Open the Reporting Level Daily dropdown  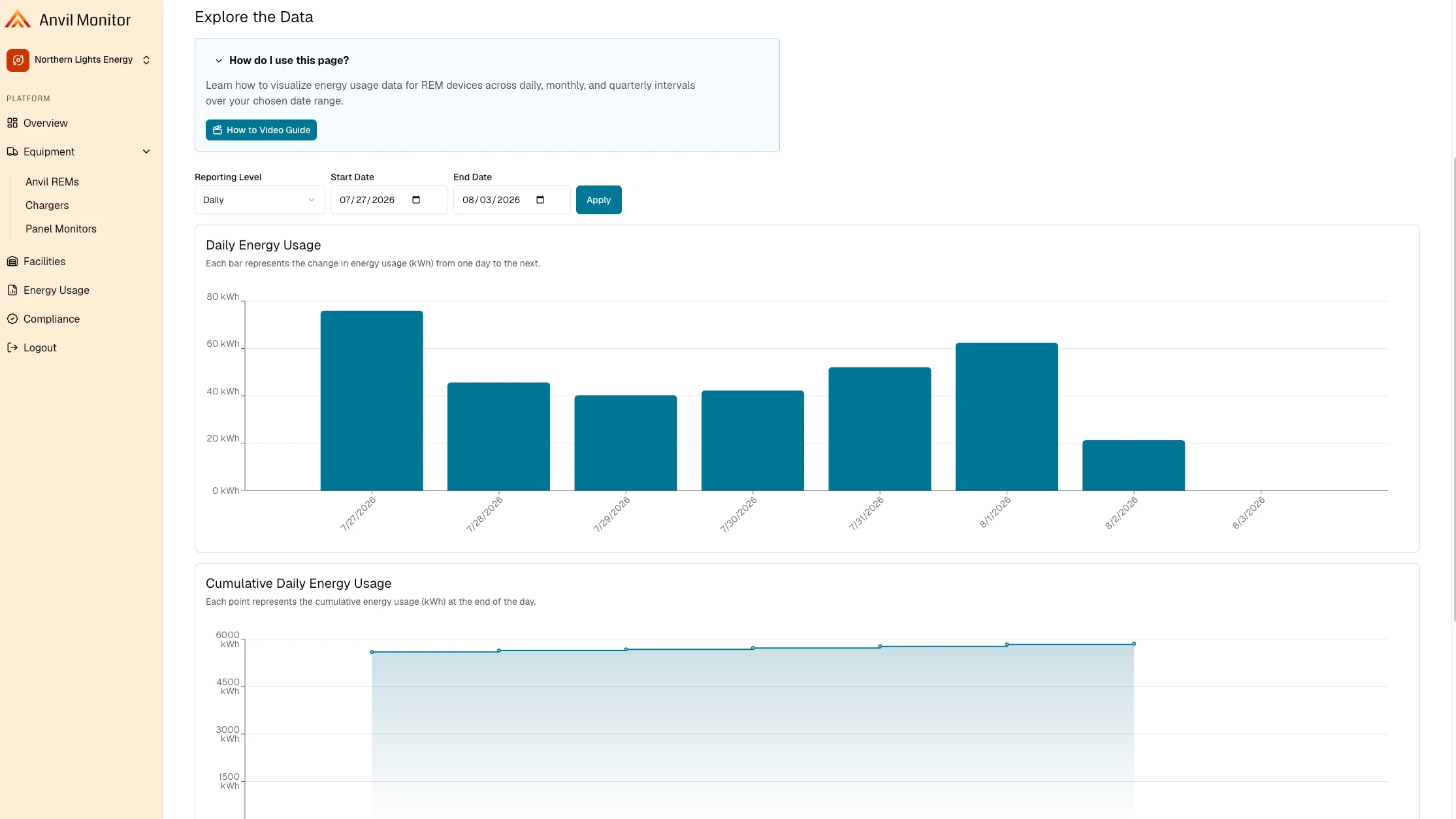260,200
